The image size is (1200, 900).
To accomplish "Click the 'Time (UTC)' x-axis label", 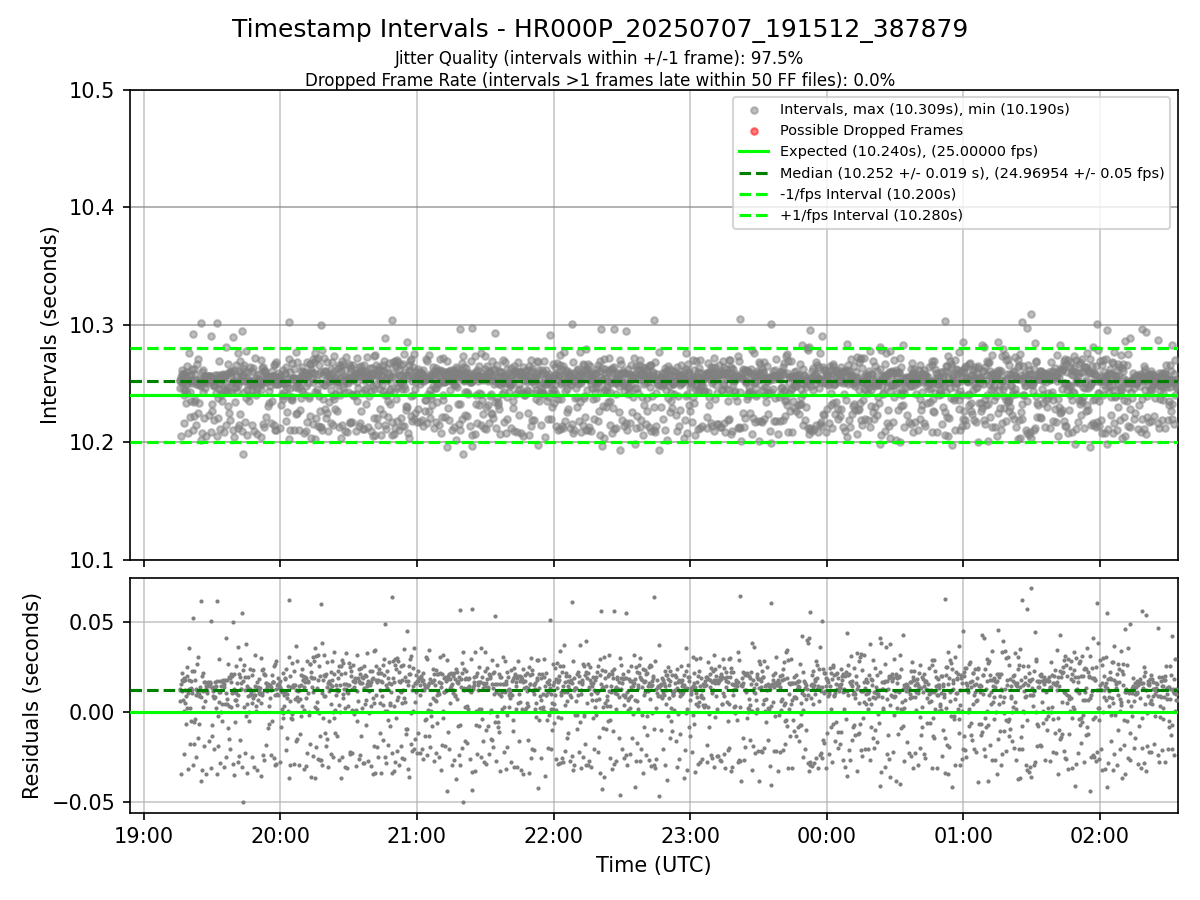I will tap(653, 865).
